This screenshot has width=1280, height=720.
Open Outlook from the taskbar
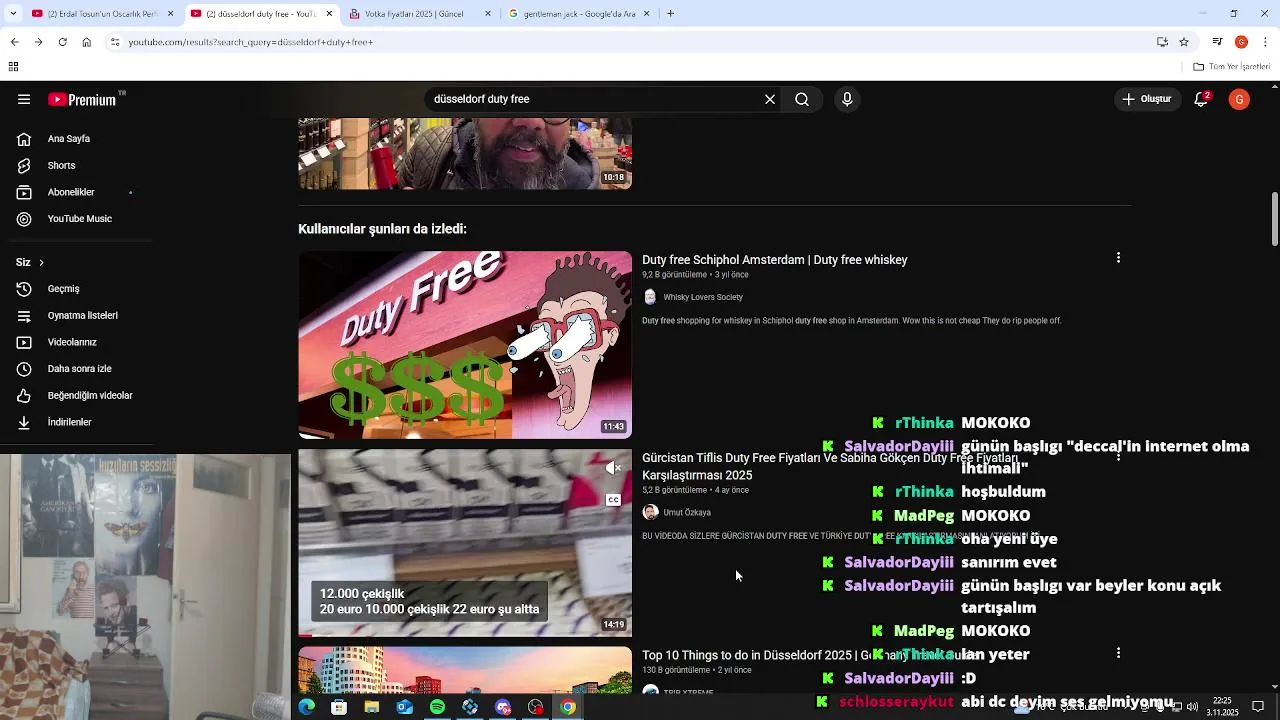[404, 707]
